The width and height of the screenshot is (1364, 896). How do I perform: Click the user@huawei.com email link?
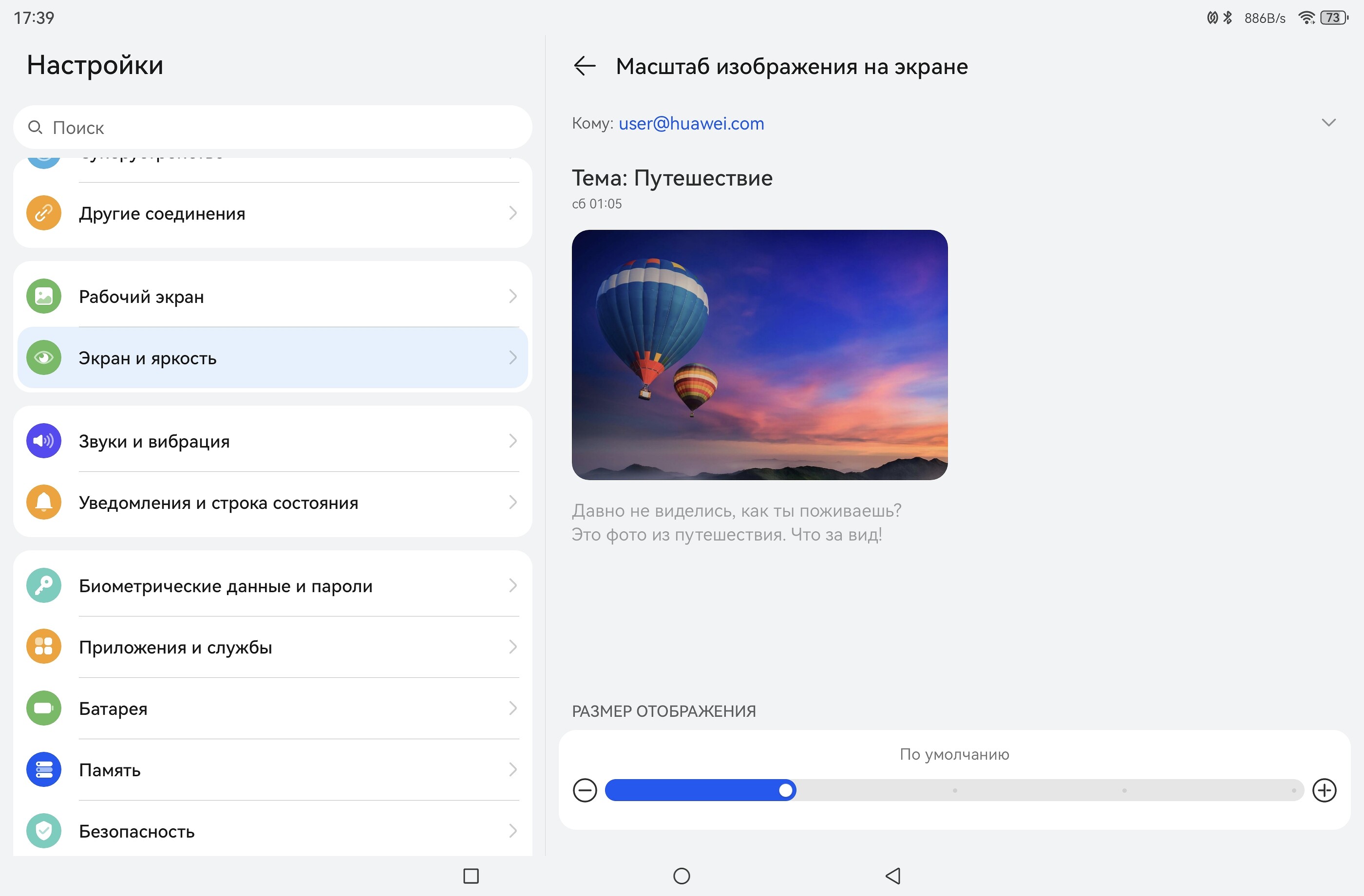pyautogui.click(x=691, y=123)
